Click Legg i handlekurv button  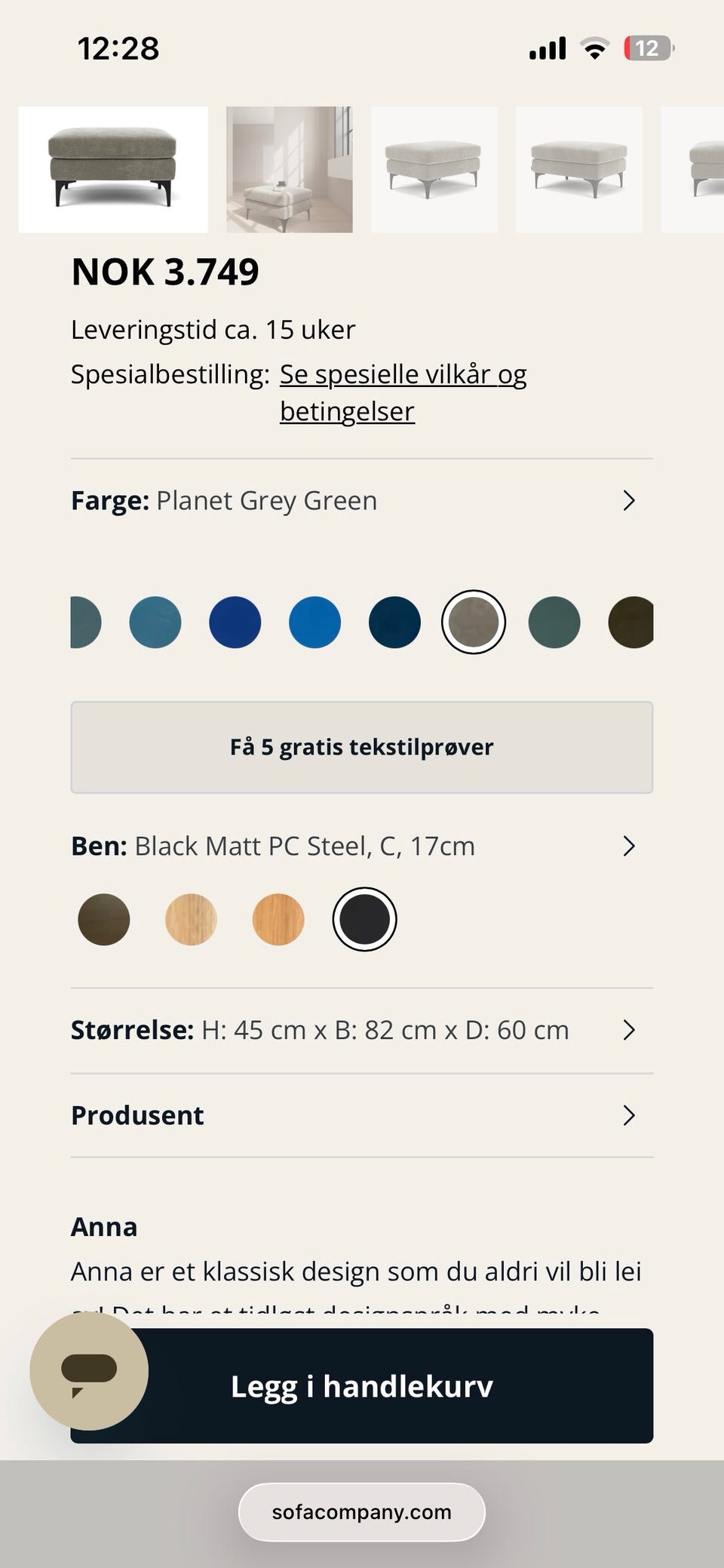[x=362, y=1386]
